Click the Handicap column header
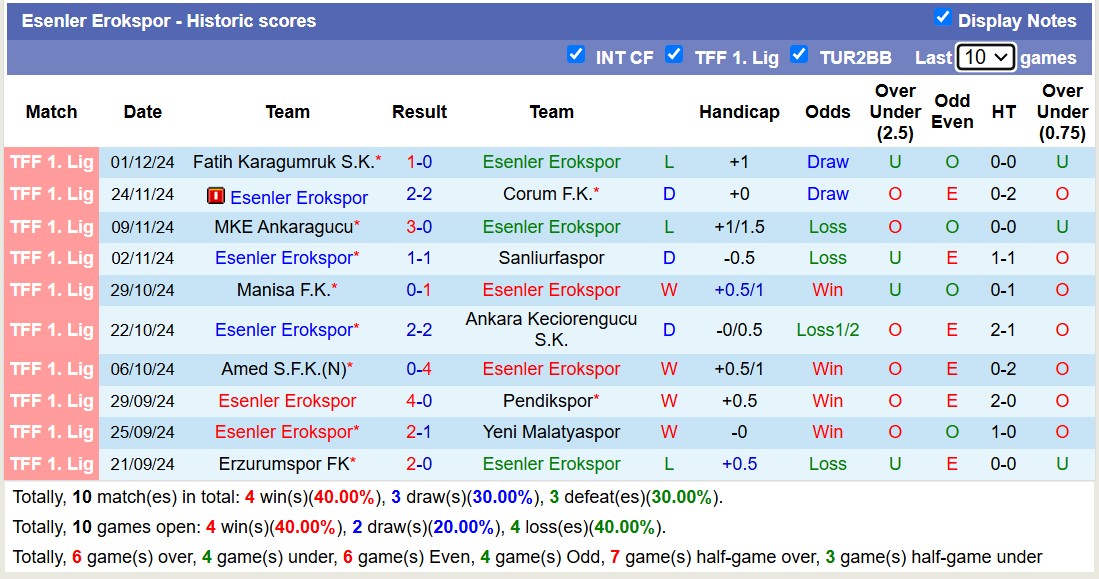 (x=739, y=112)
